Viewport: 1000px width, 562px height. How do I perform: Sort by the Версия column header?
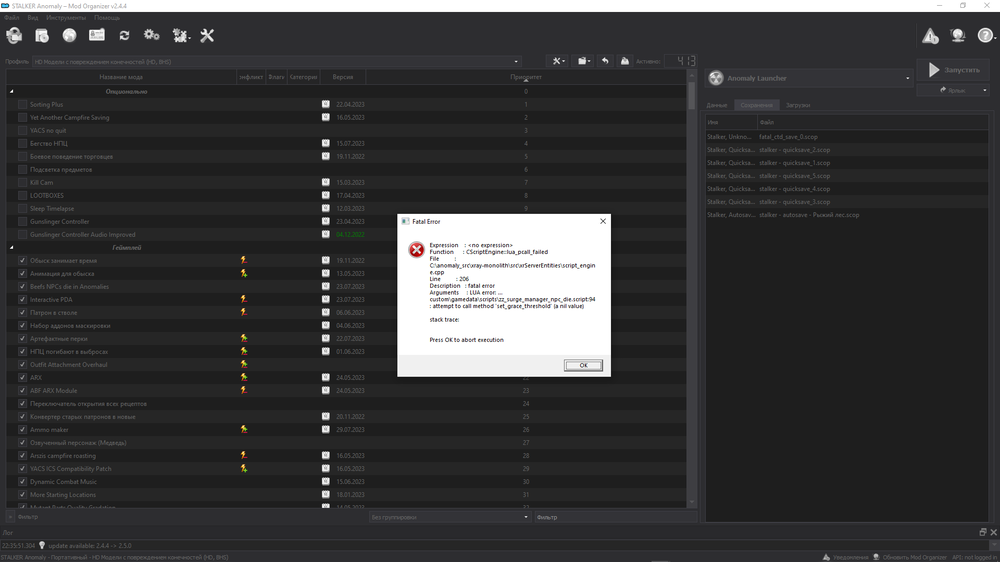click(342, 77)
